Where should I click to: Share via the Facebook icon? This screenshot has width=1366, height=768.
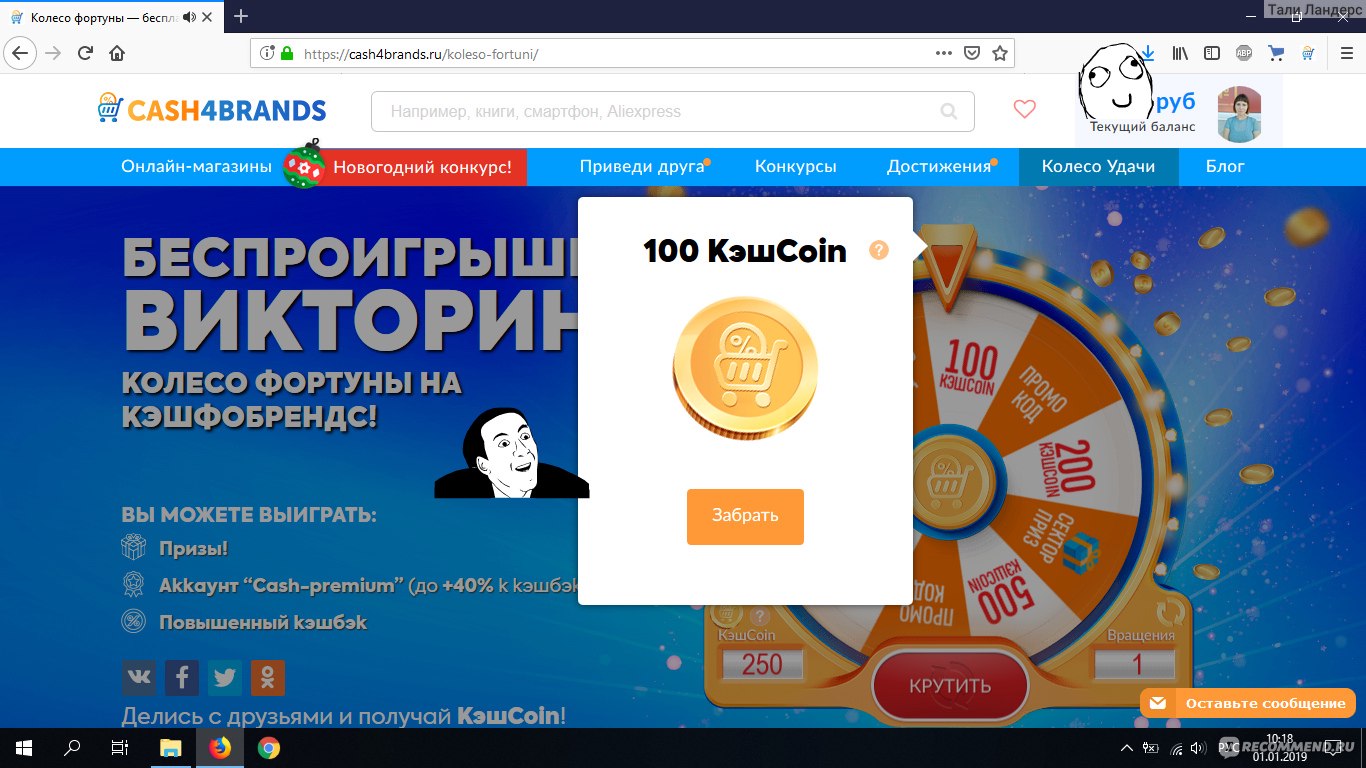click(x=182, y=678)
